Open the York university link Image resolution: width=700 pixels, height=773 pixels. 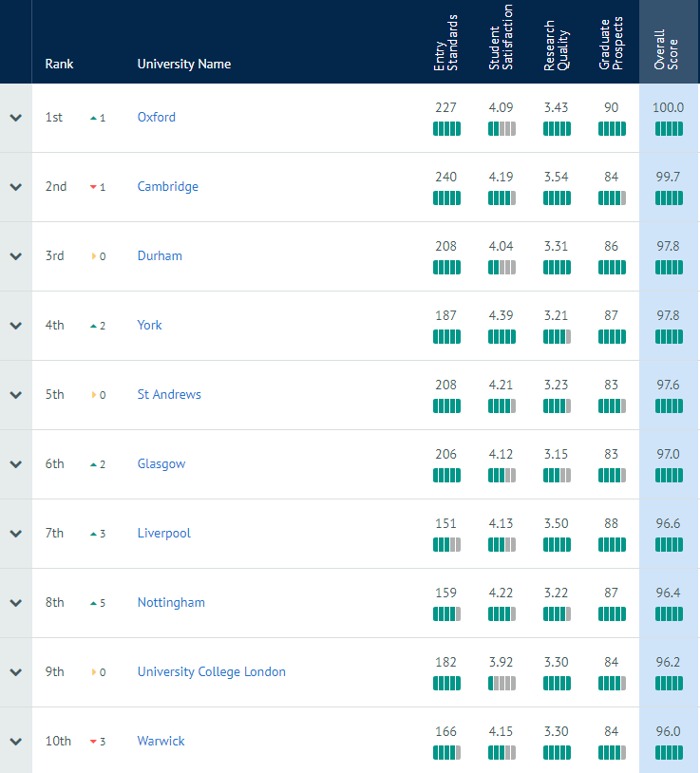pyautogui.click(x=149, y=325)
